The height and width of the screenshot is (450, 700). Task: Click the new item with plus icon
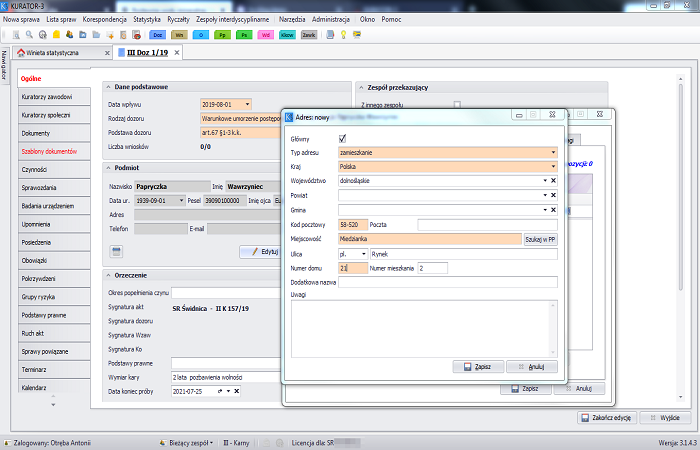[x=110, y=34]
